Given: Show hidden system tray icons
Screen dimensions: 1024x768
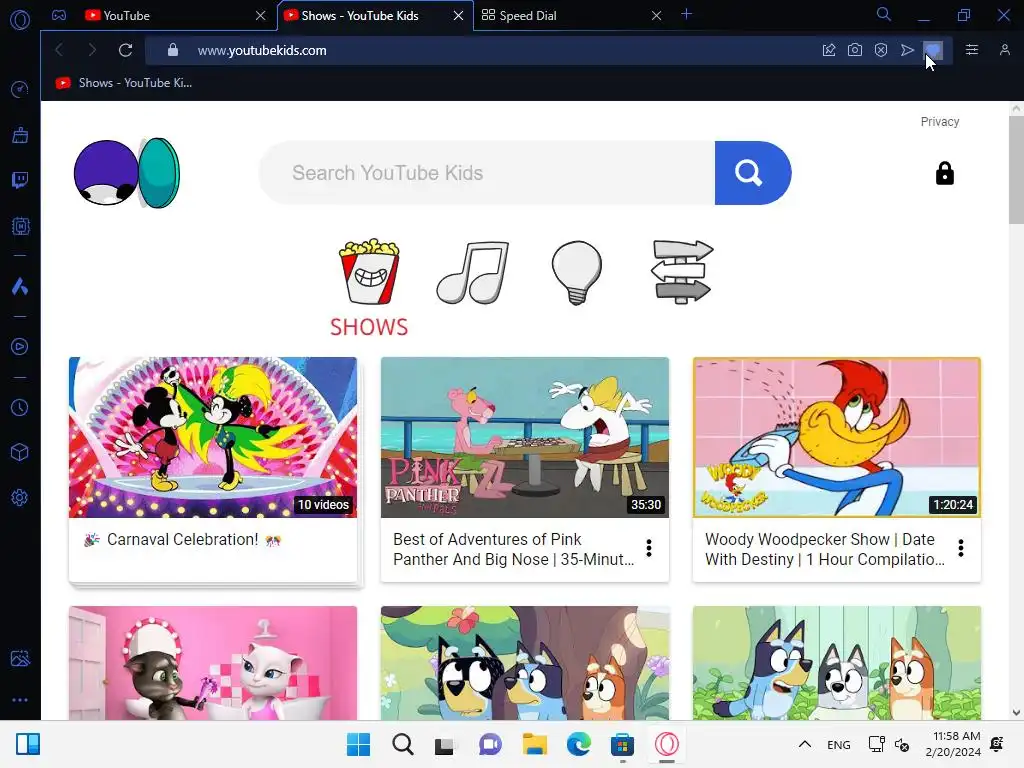Looking at the screenshot, I should pos(805,744).
